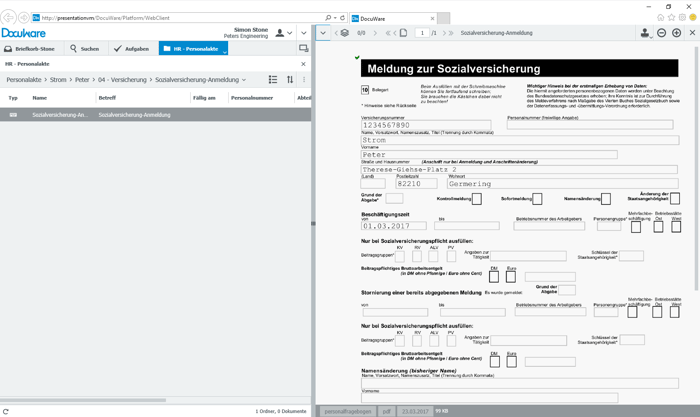Switch to list view icon
The image size is (700, 417).
coord(273,79)
